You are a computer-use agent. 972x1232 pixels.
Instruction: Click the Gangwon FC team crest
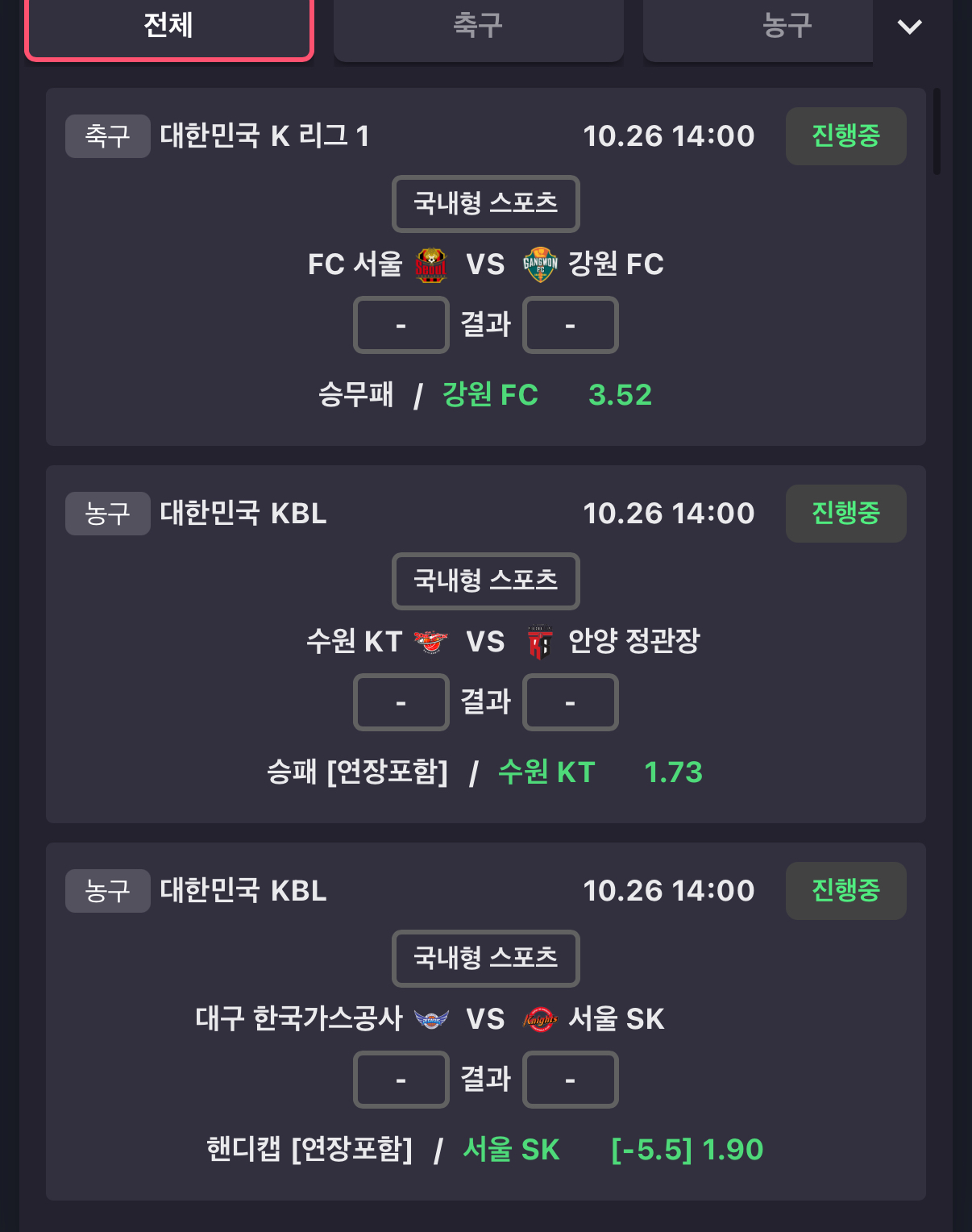(540, 264)
